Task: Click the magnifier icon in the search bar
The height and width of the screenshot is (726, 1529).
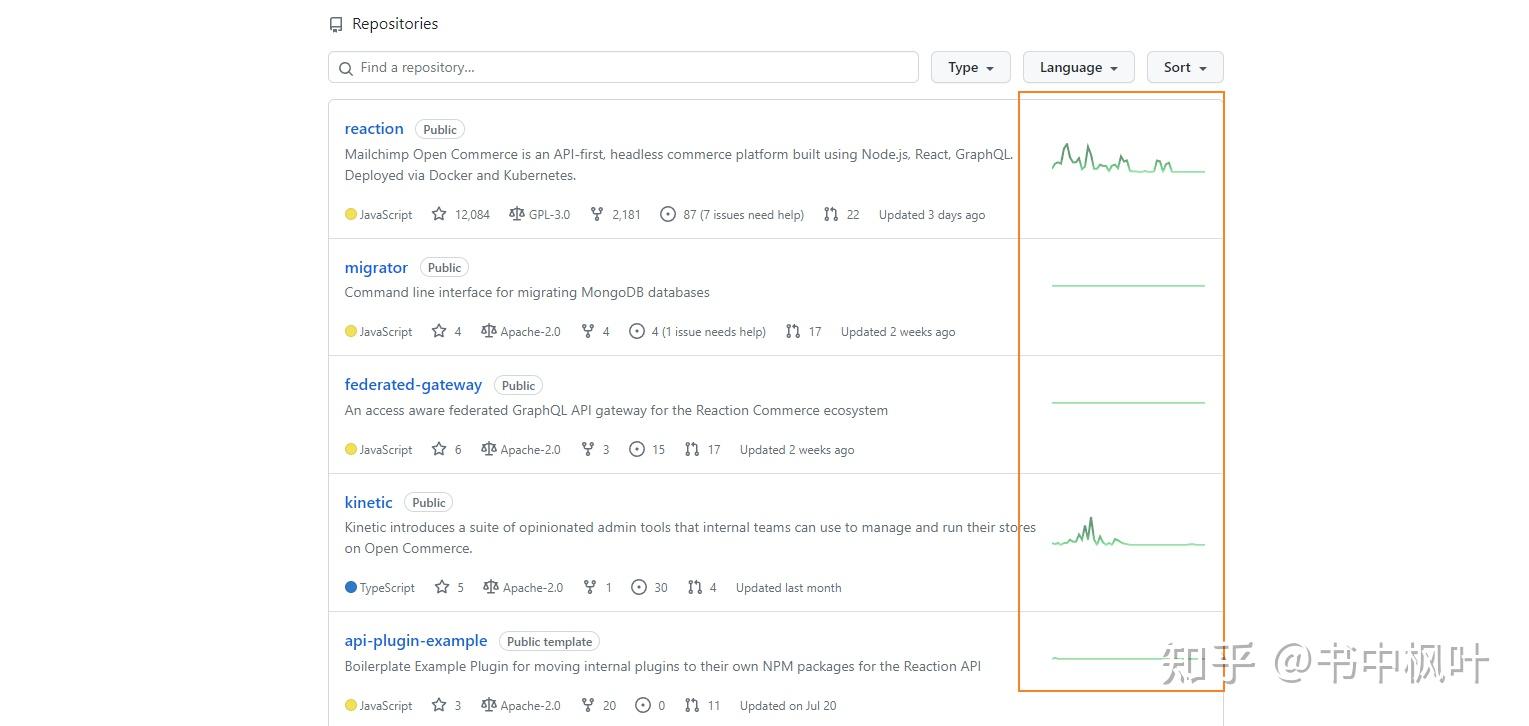Action: point(346,67)
